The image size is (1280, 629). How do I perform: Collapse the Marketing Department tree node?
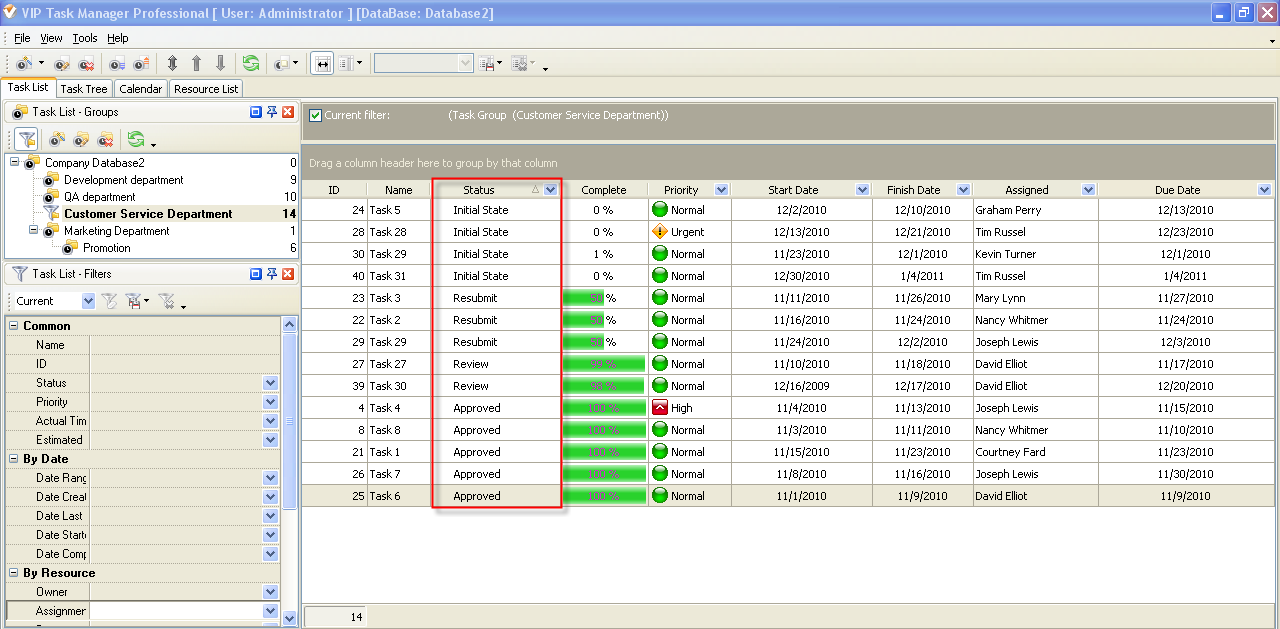tap(31, 231)
